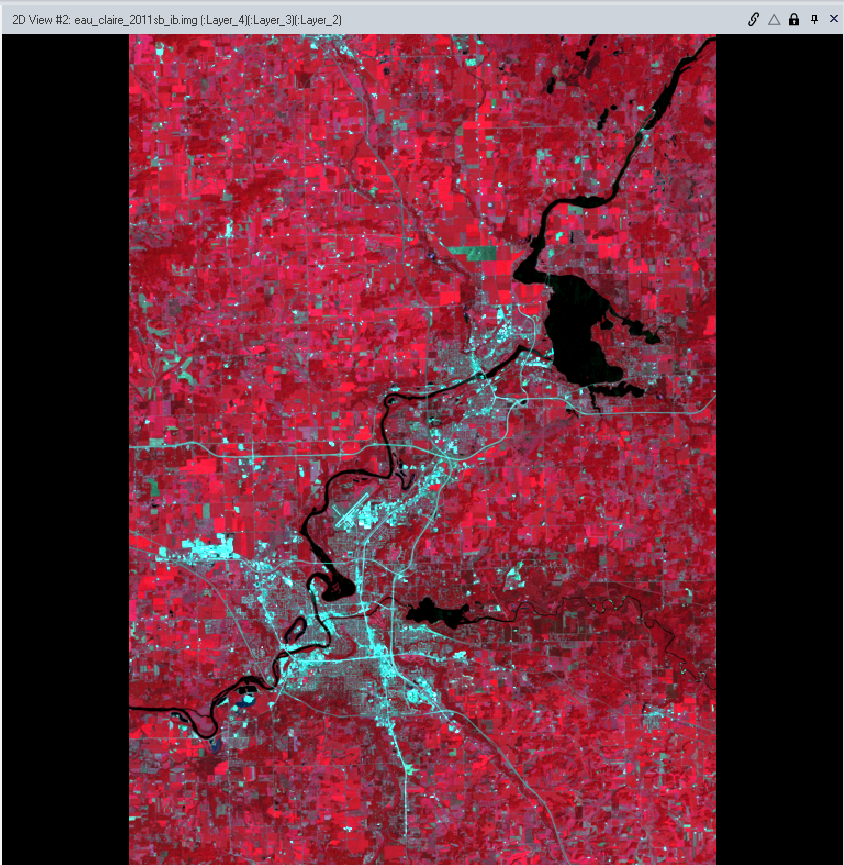Click the link views icon in title bar
This screenshot has height=865, width=844.
[754, 20]
